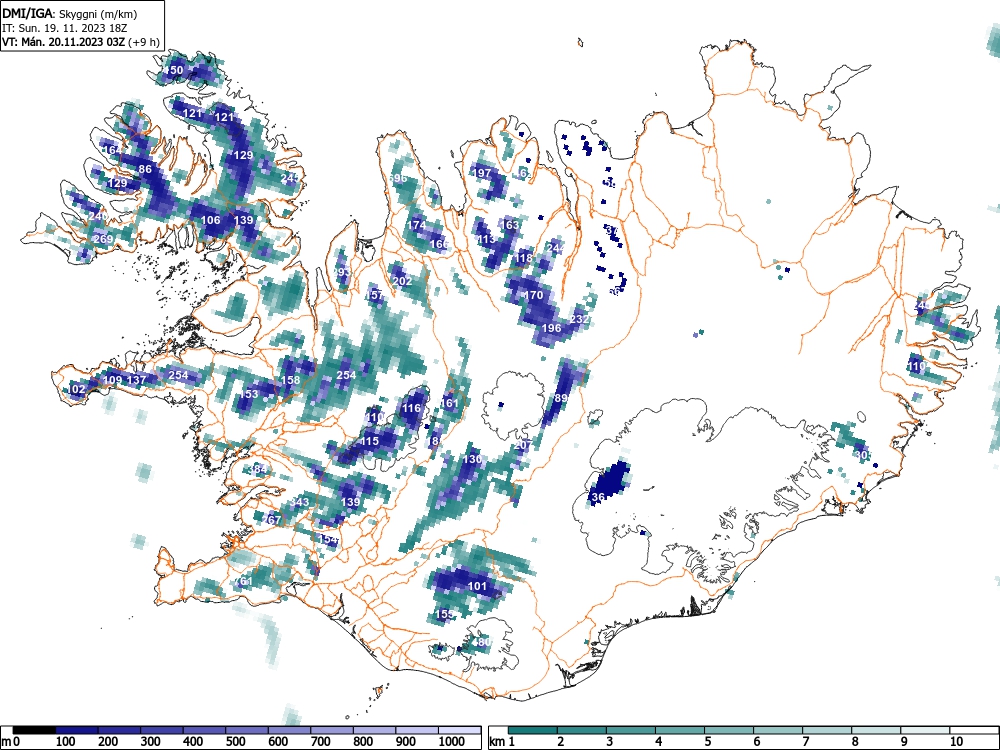Viewport: 1000px width, 750px height.
Task: Select the VT: Mán. 20.11.2023 03Z line
Action: pos(81,42)
